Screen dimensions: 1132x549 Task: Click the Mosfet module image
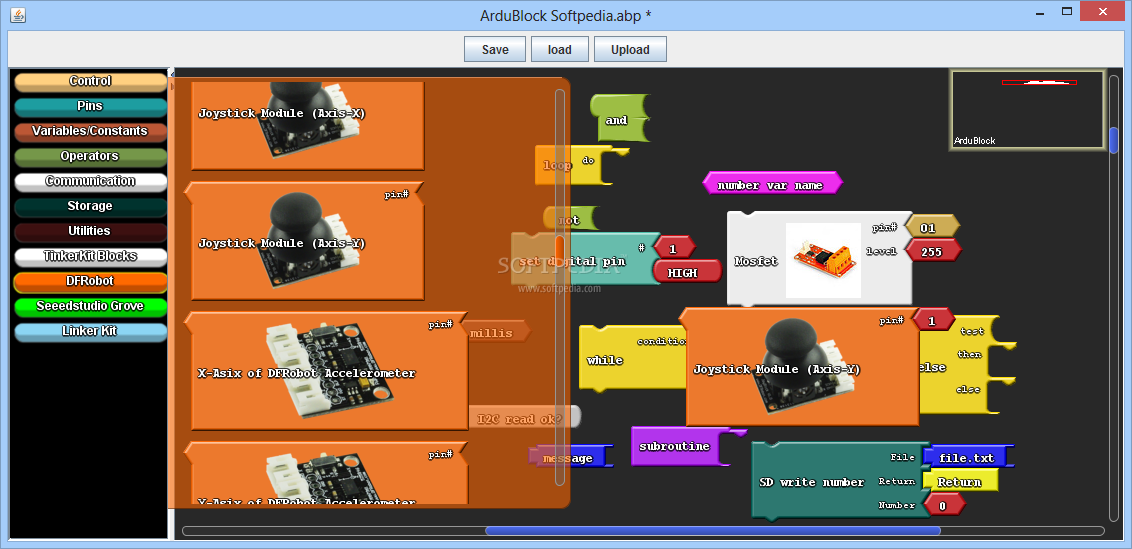(x=823, y=260)
